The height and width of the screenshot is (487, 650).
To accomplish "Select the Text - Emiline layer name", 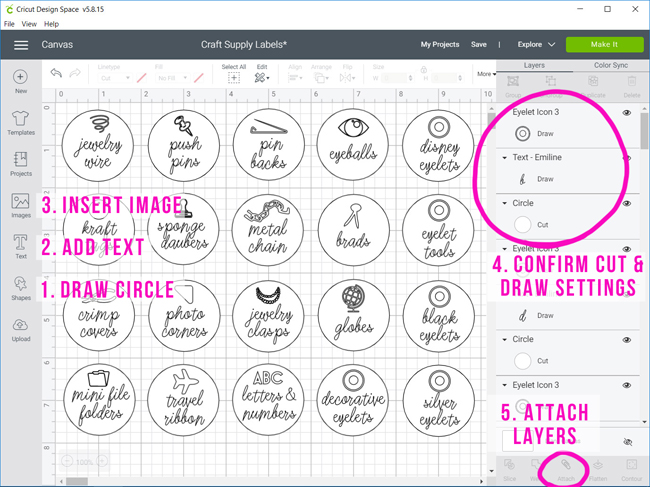I will coord(537,157).
